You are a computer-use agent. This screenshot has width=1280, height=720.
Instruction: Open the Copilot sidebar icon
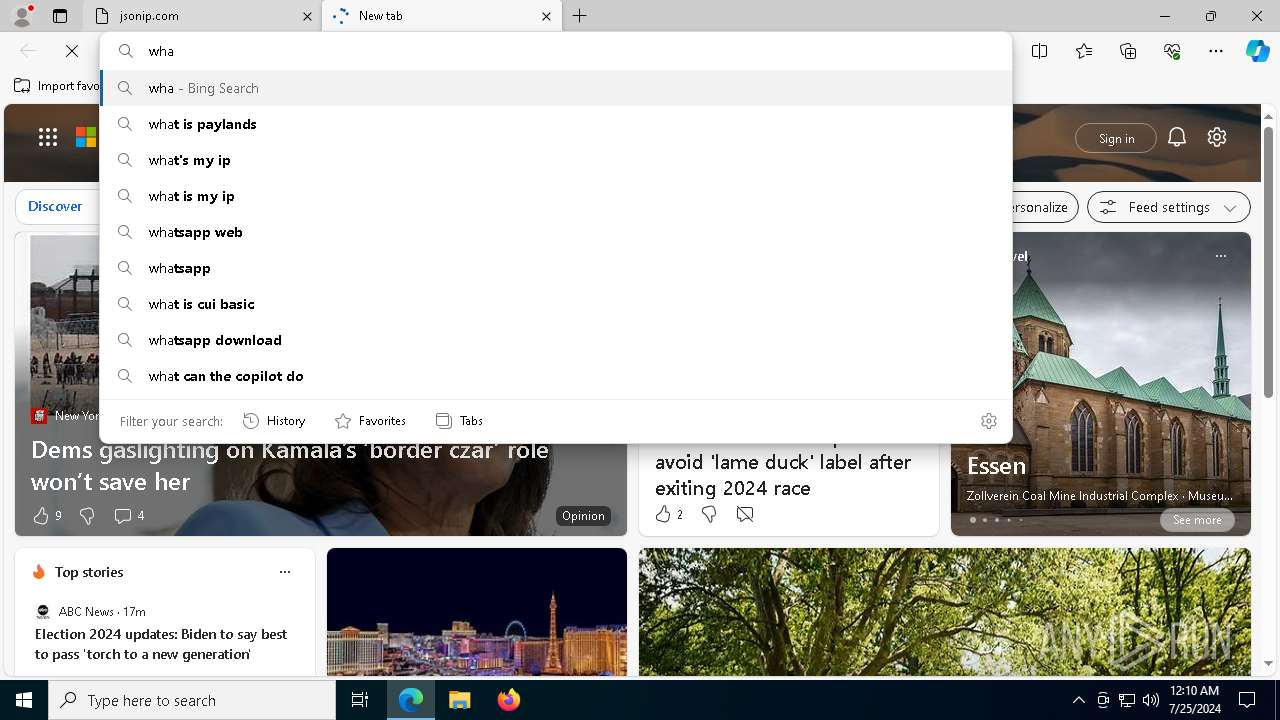click(1257, 51)
